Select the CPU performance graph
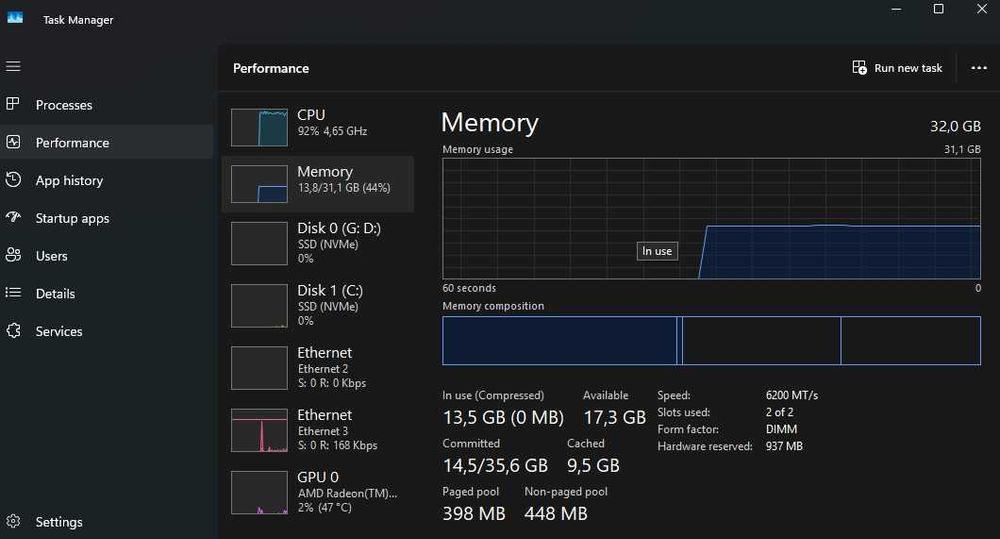Viewport: 1000px width, 539px height. tap(259, 127)
